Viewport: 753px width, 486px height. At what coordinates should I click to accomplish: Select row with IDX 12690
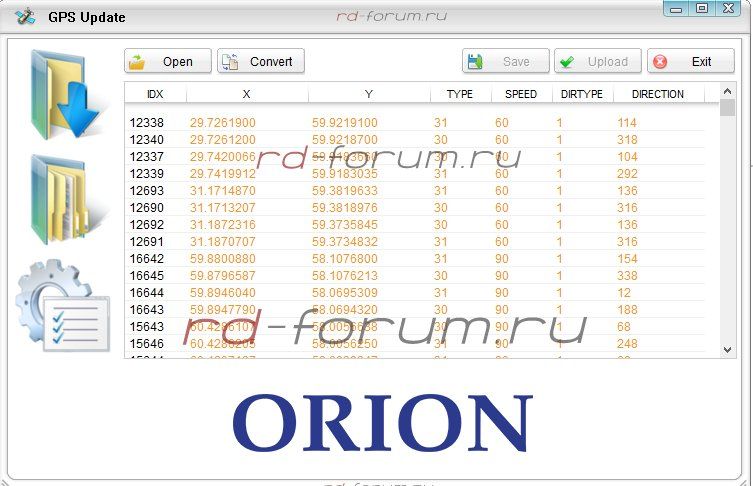415,207
